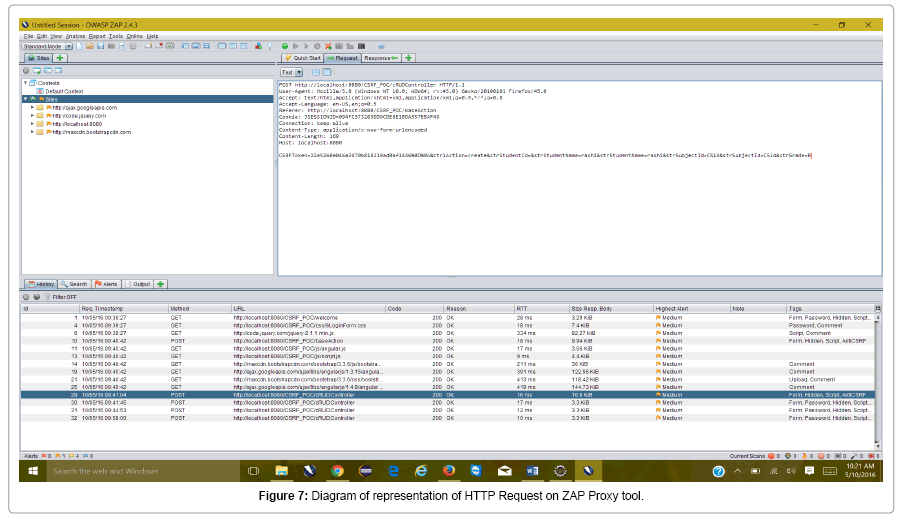Sort history by Req. Timestamp column header

pyautogui.click(x=124, y=308)
